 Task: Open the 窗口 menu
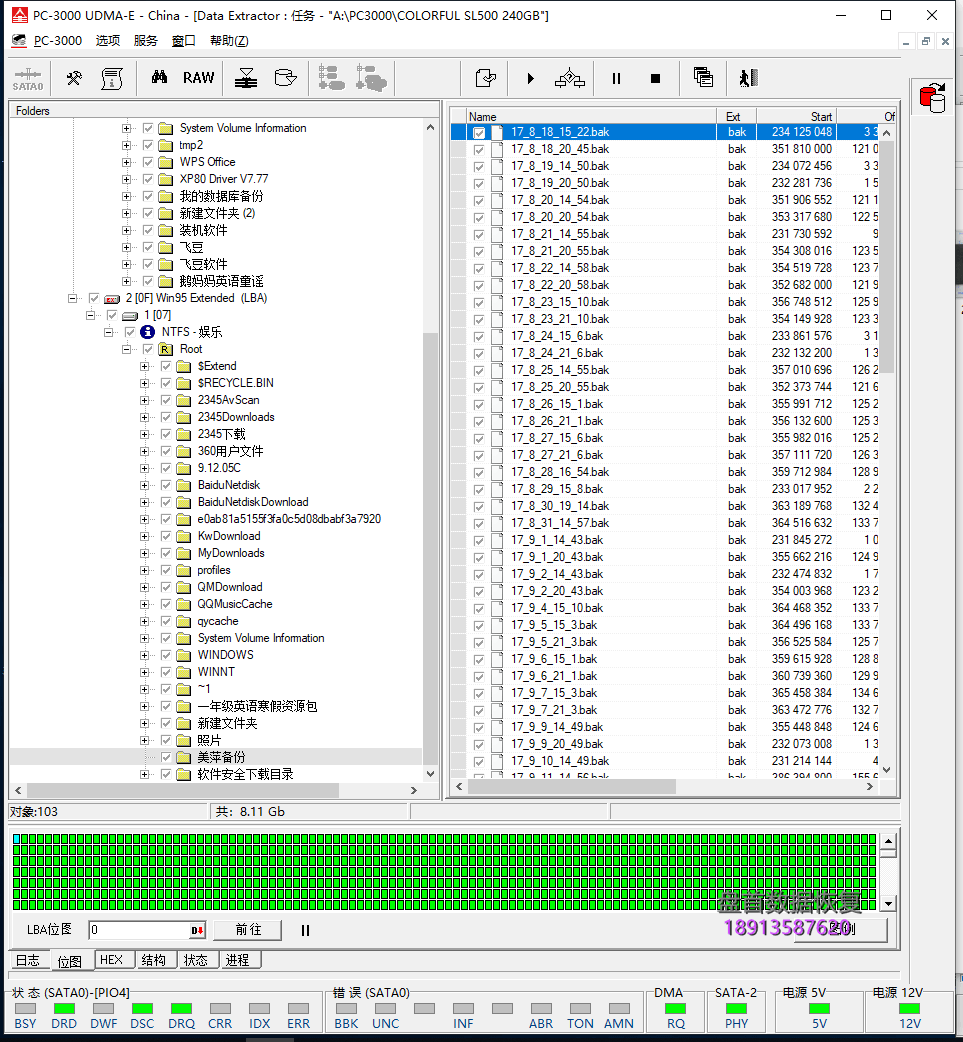click(183, 41)
